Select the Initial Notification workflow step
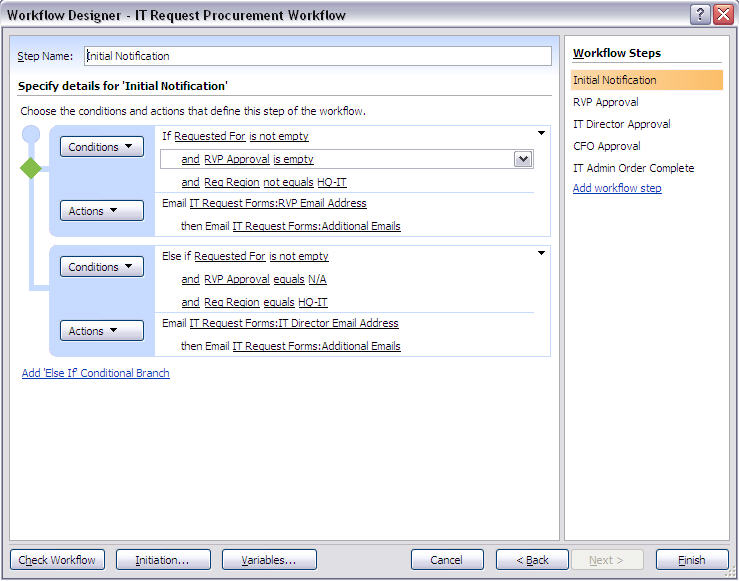This screenshot has width=739, height=581. point(647,80)
